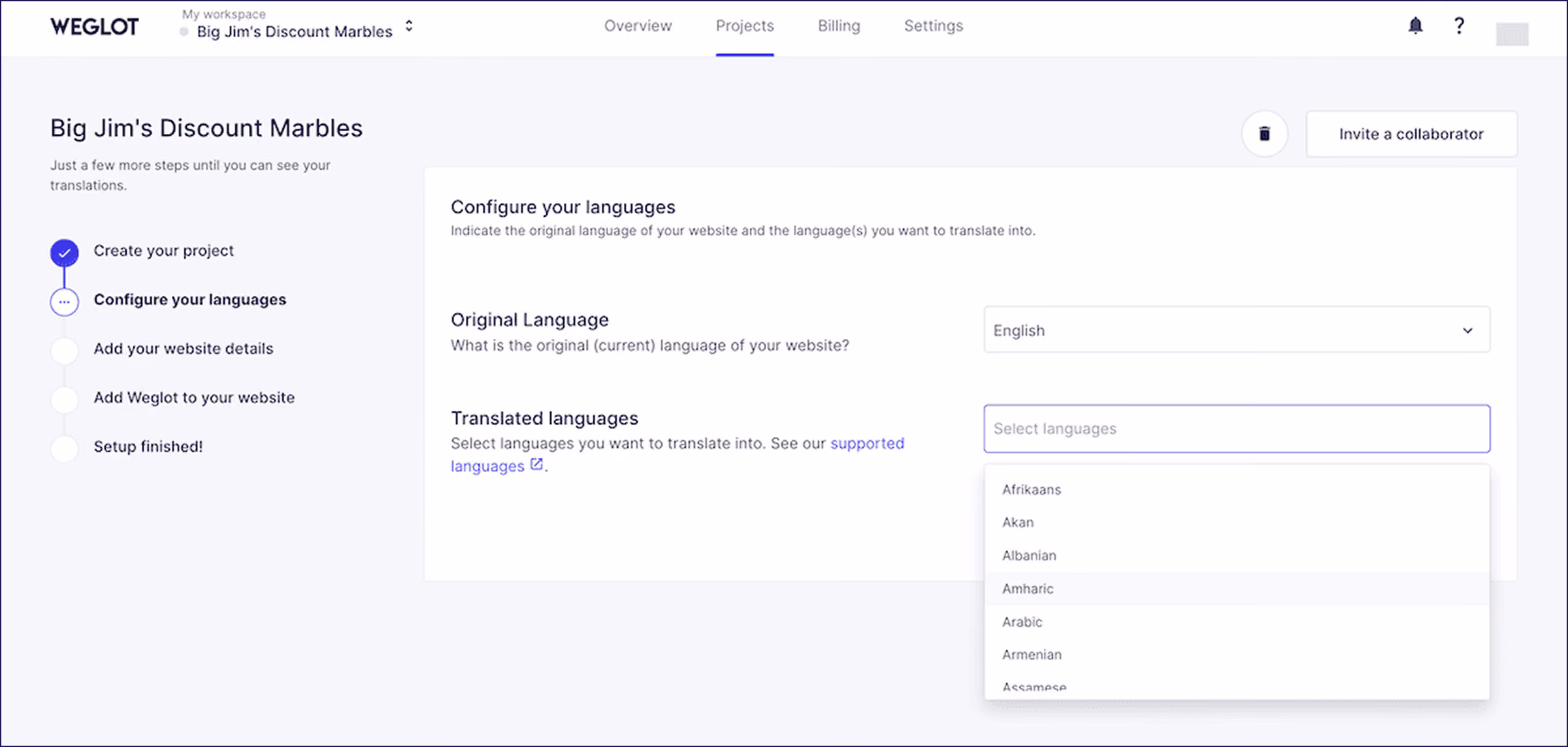Open the supported languages link

(678, 454)
